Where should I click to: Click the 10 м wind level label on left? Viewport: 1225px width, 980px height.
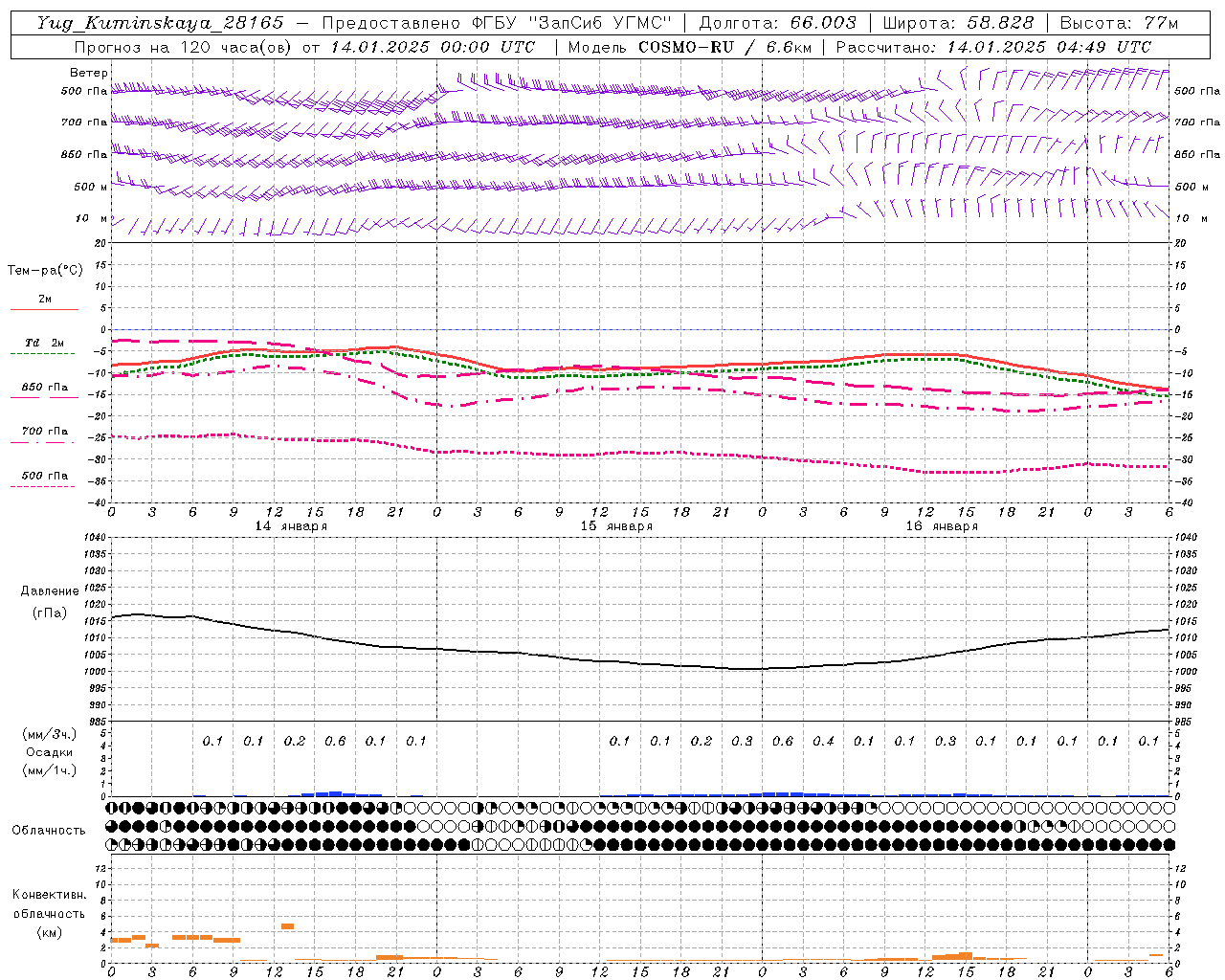92,219
